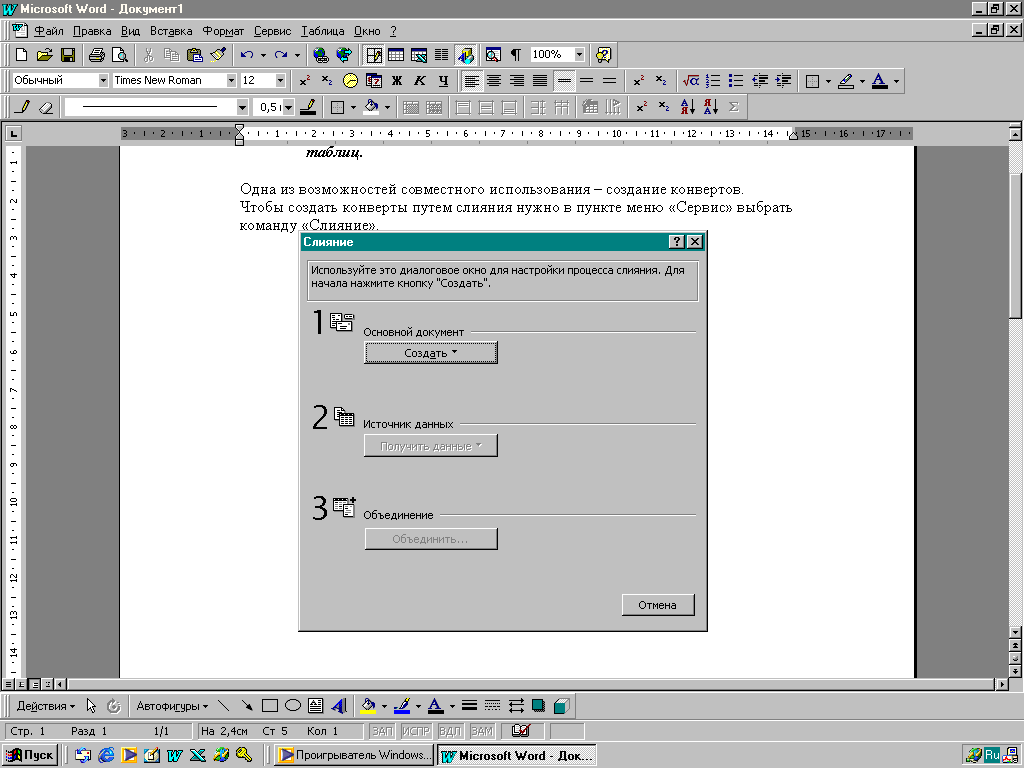
Task: Activate the Format Painter brush
Action: tap(218, 55)
